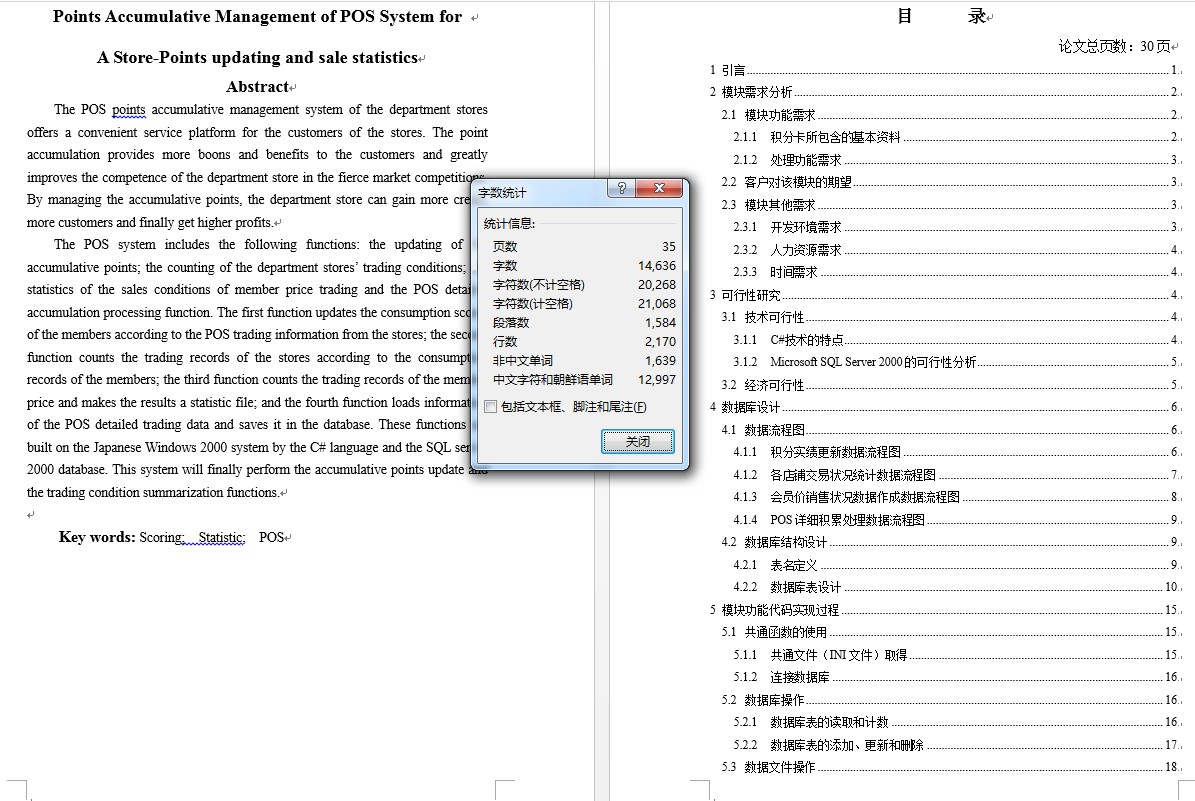
Task: Open TOC entry 3.1.2 Microsoft SQL Server 2000
Action: (x=956, y=362)
